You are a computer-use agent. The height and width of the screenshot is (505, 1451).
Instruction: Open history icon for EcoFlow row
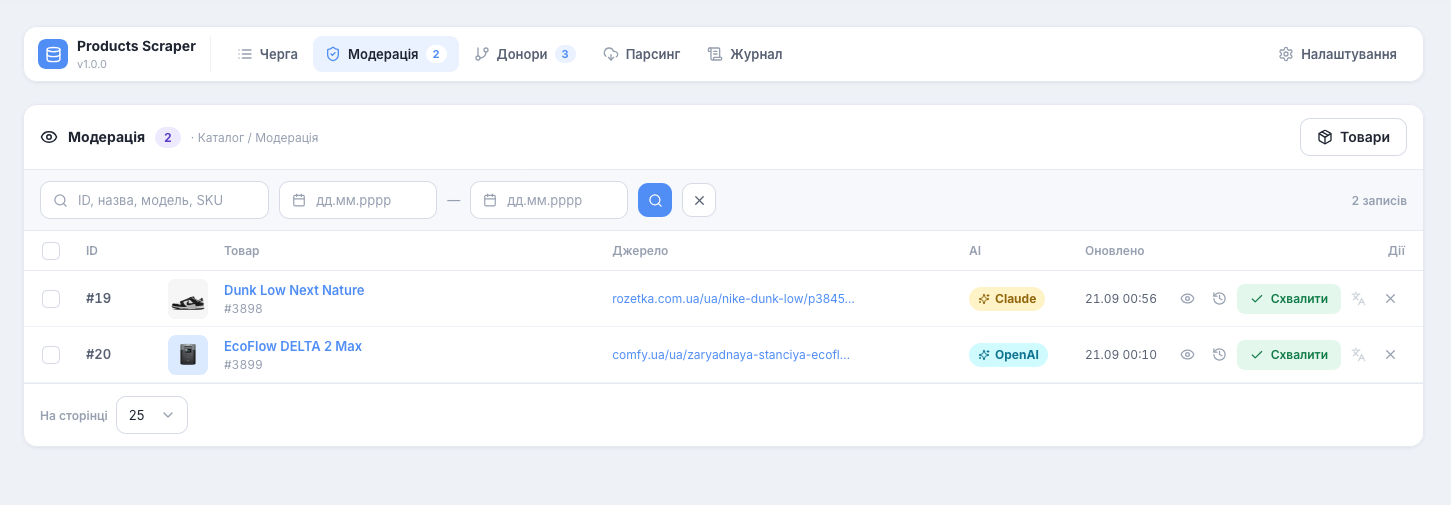point(1219,355)
